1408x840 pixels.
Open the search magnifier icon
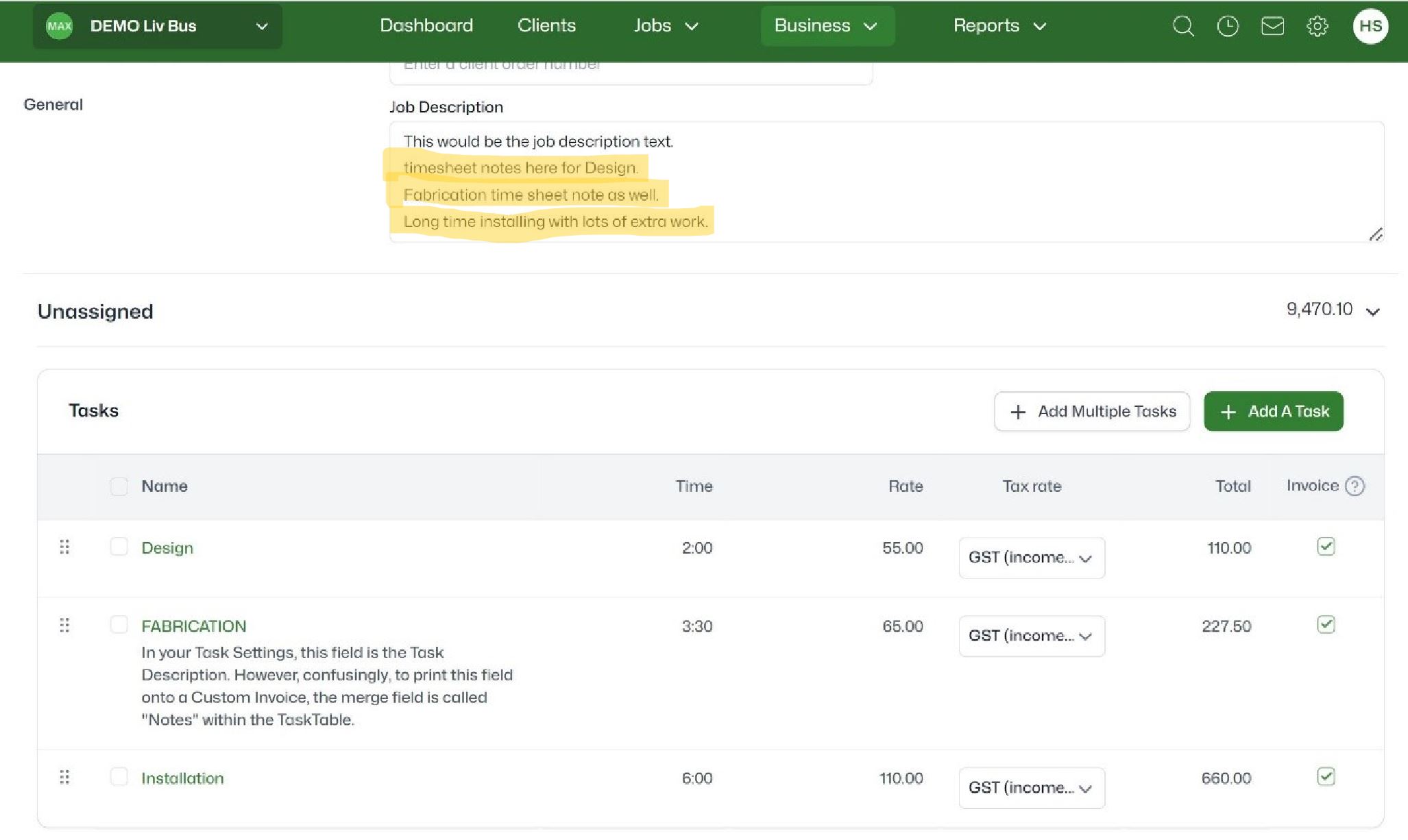1183,26
